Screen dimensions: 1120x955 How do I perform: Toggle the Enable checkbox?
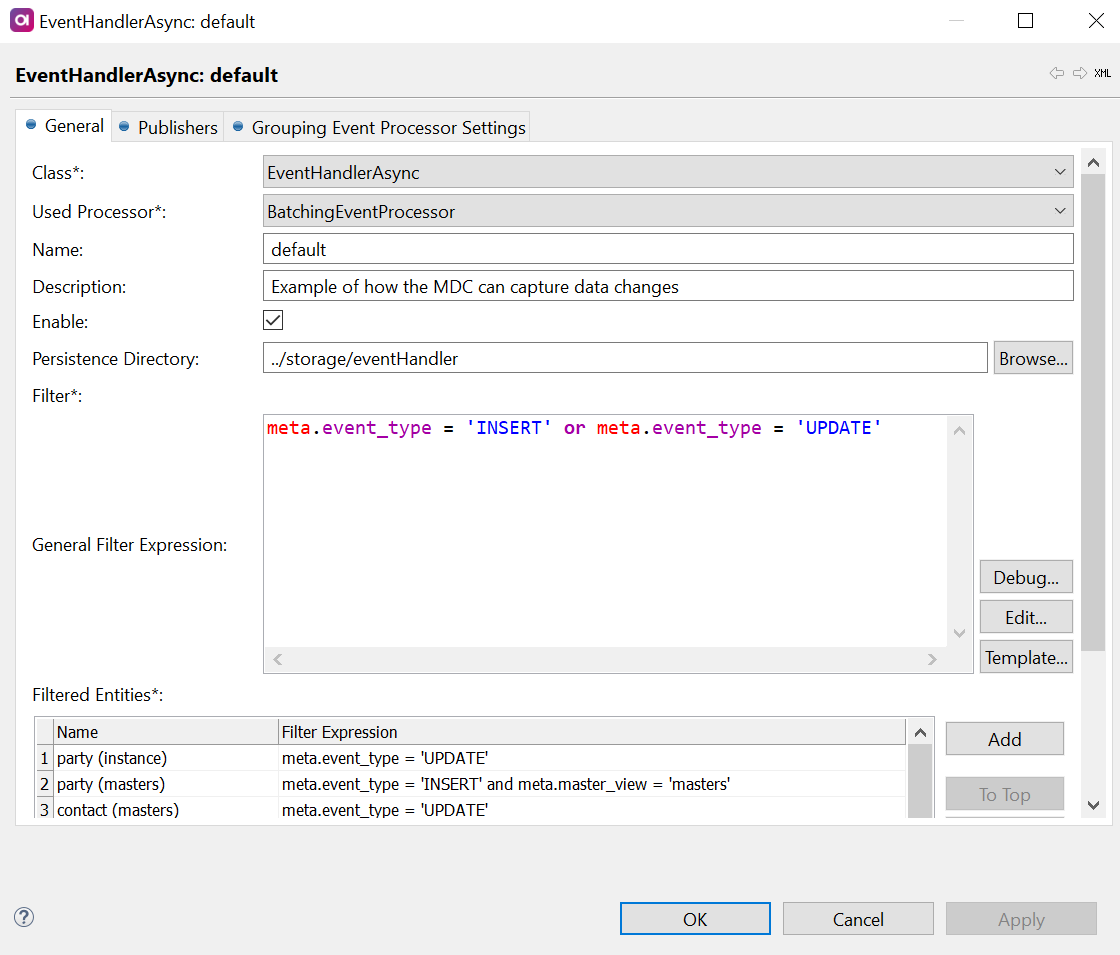(273, 321)
